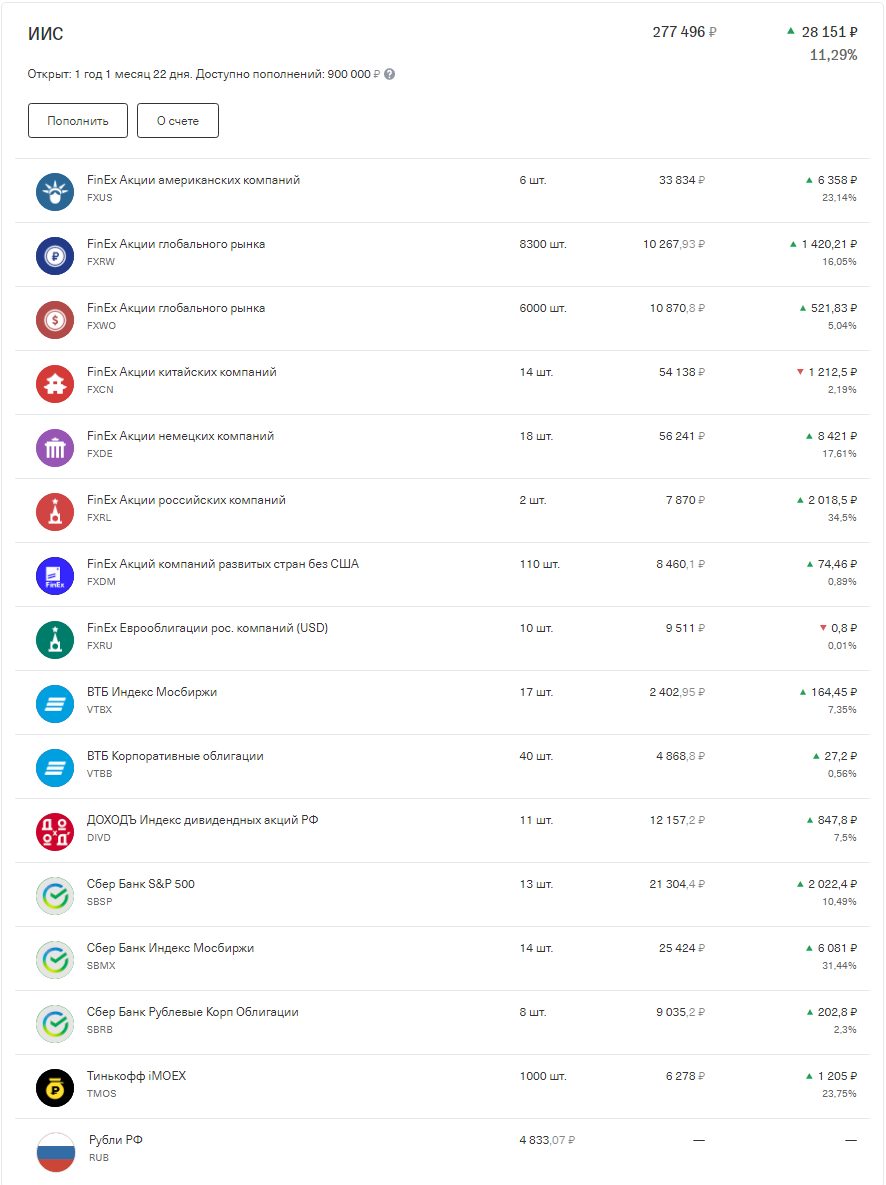
Task: Click ruble balance 4 833,07 ₽
Action: 547,1140
